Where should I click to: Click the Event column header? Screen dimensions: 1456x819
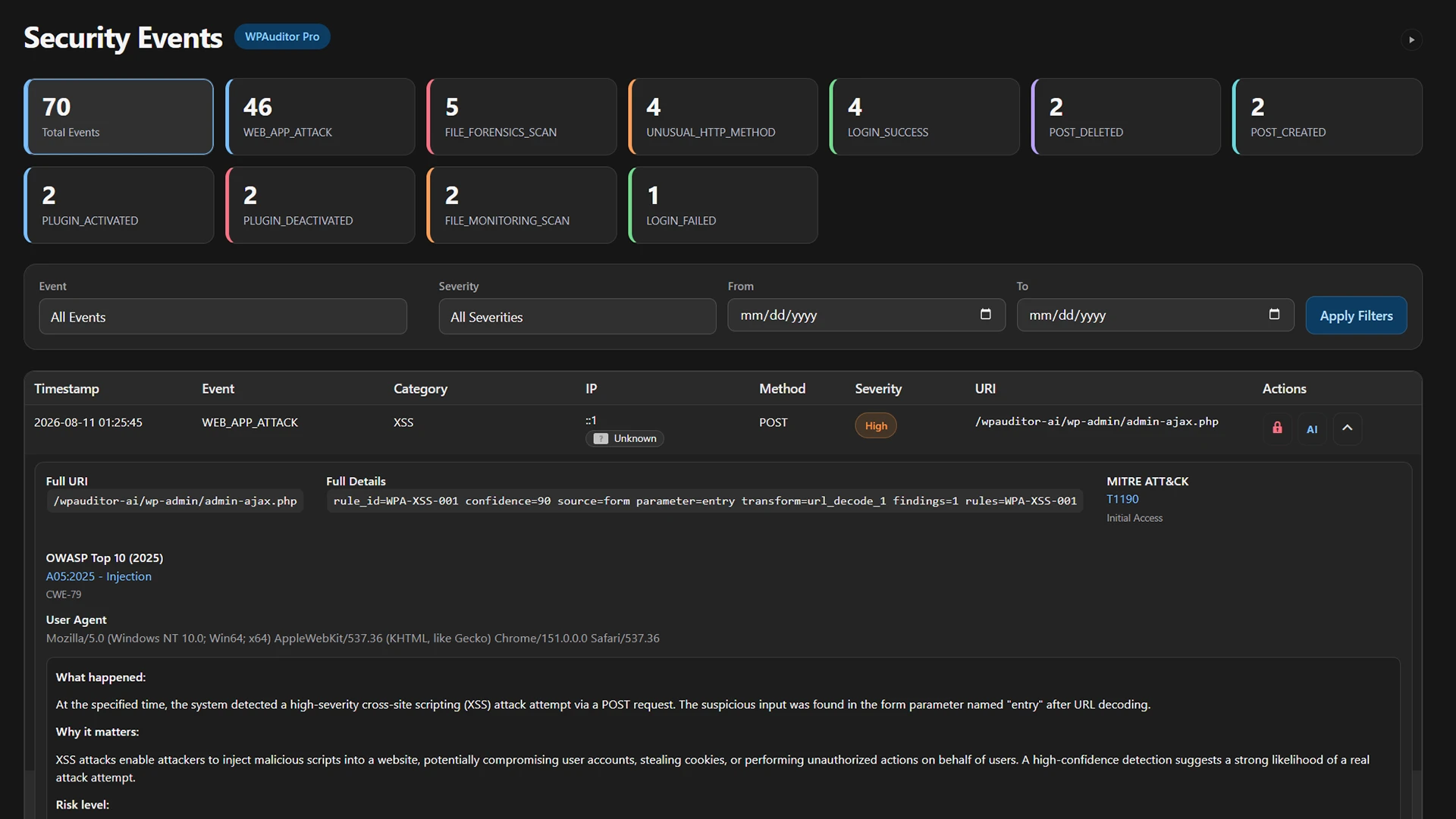218,388
